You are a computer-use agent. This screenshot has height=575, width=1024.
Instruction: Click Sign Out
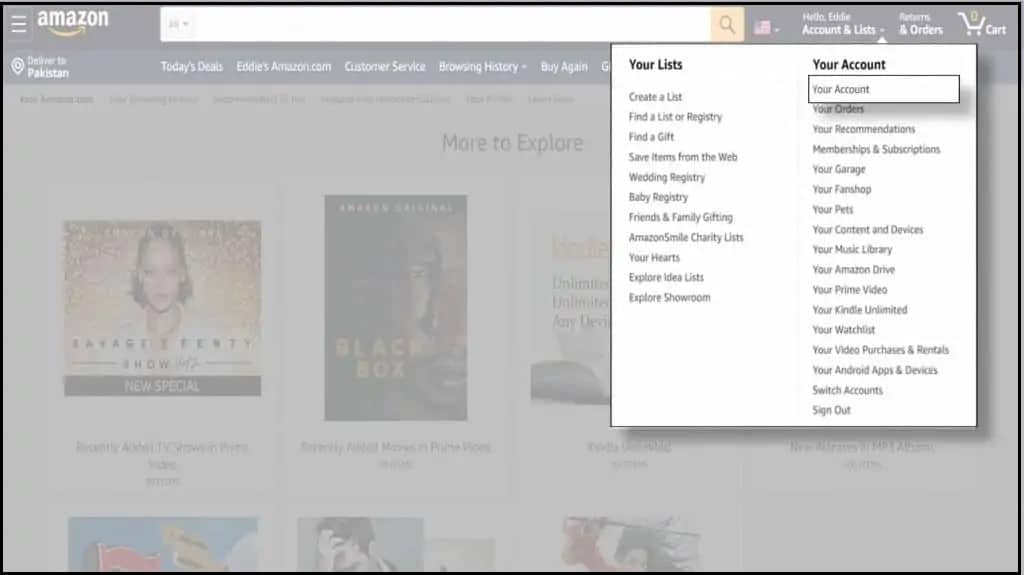tap(831, 410)
